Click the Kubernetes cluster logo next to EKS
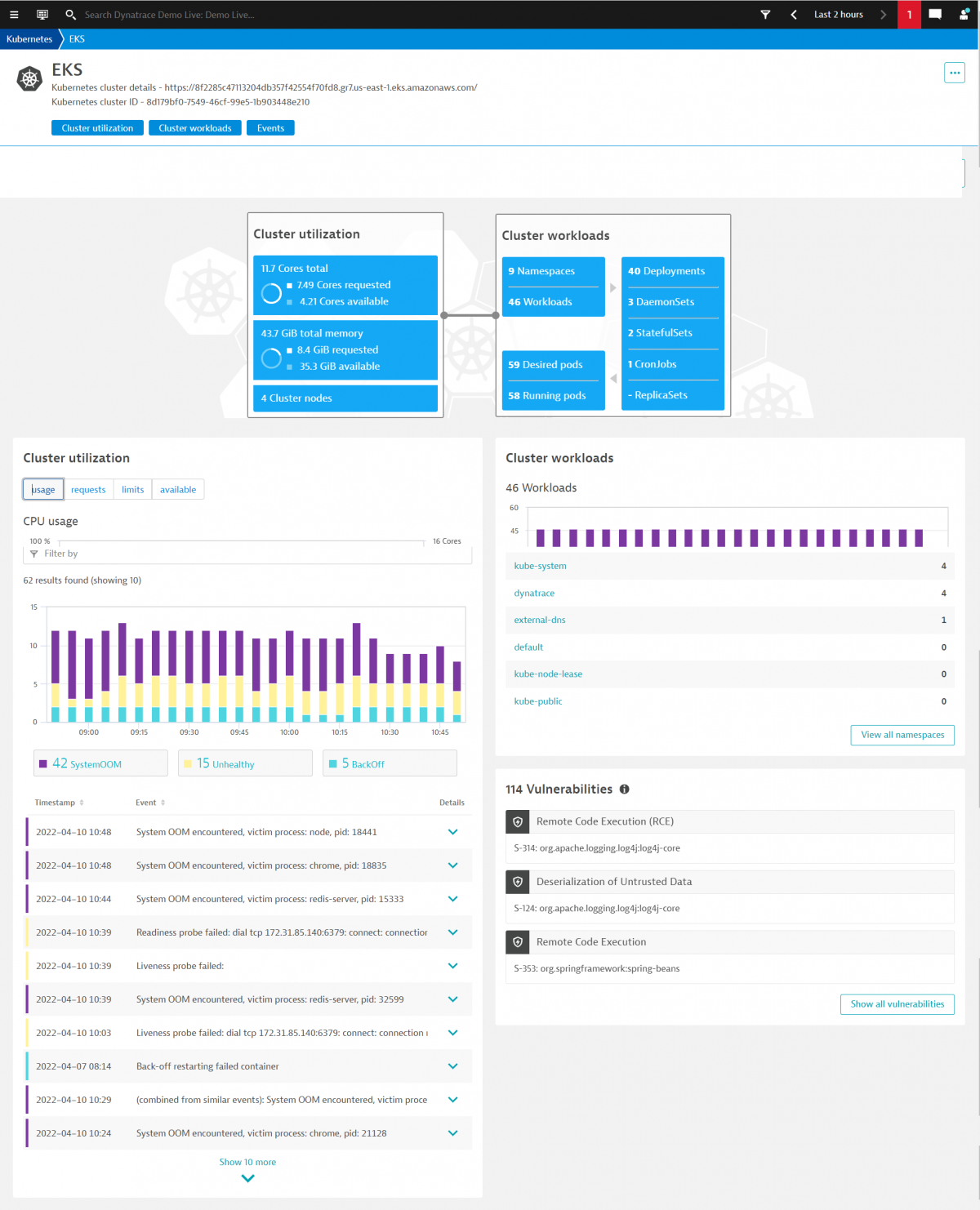 29,78
